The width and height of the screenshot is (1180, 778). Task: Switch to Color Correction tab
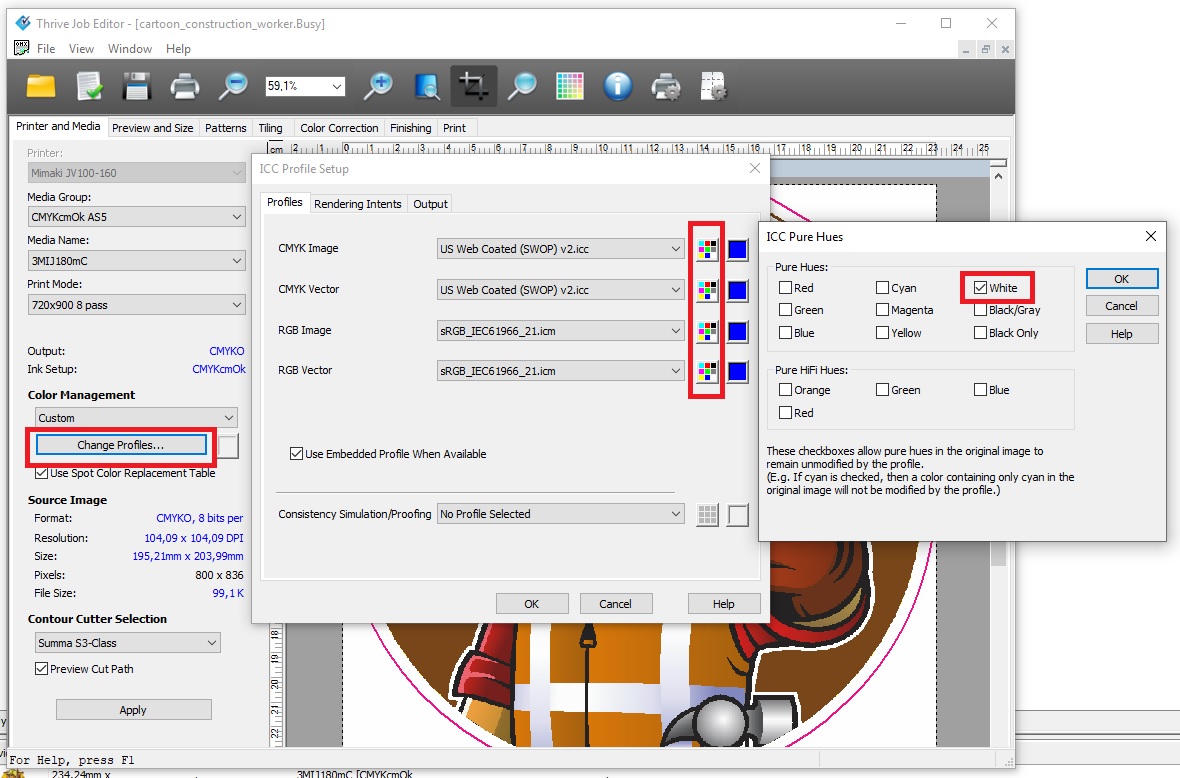(x=339, y=128)
